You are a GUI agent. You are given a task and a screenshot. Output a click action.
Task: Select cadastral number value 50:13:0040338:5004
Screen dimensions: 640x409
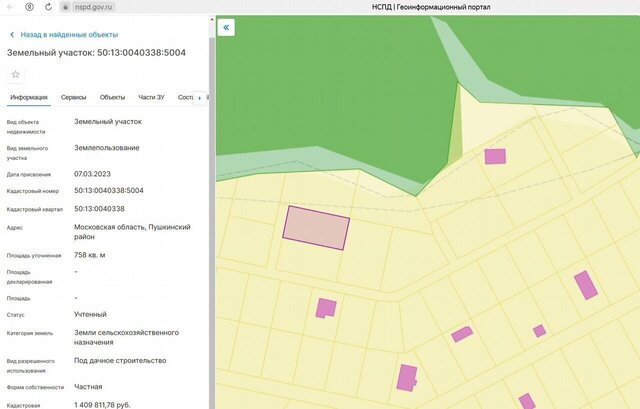click(x=109, y=191)
